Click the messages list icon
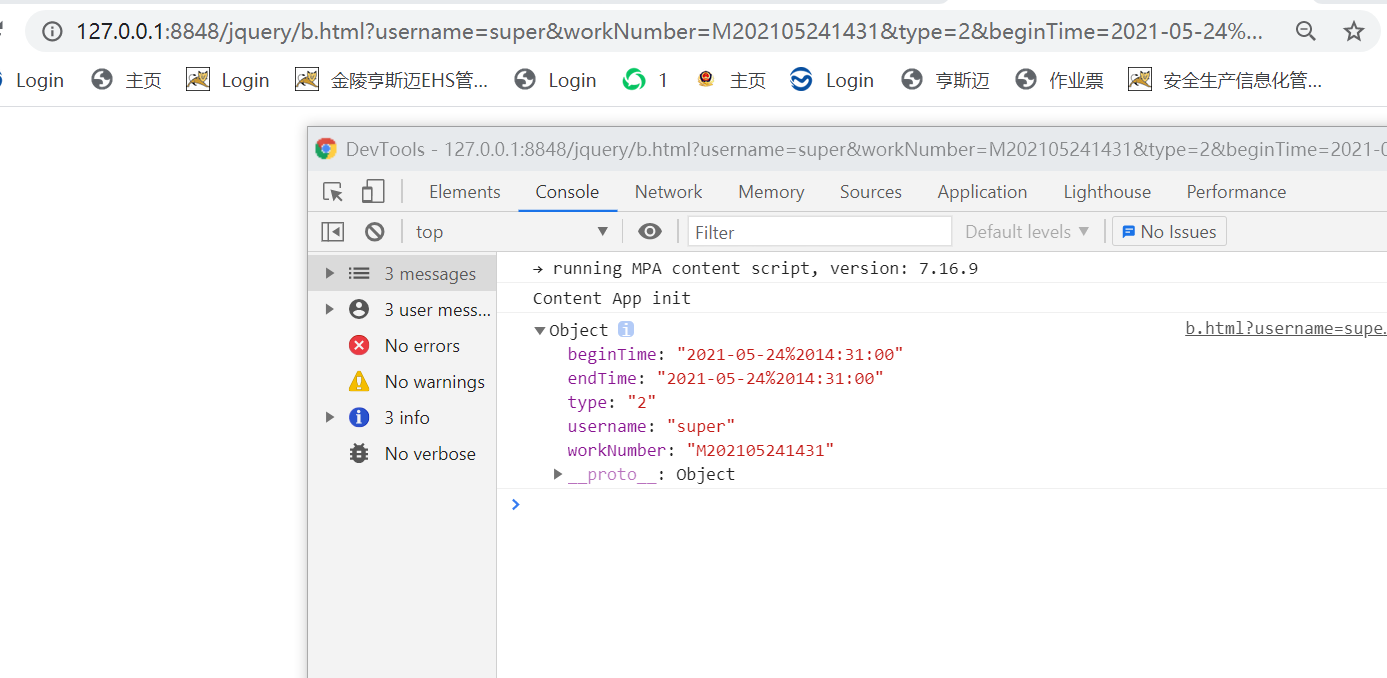 tap(359, 273)
